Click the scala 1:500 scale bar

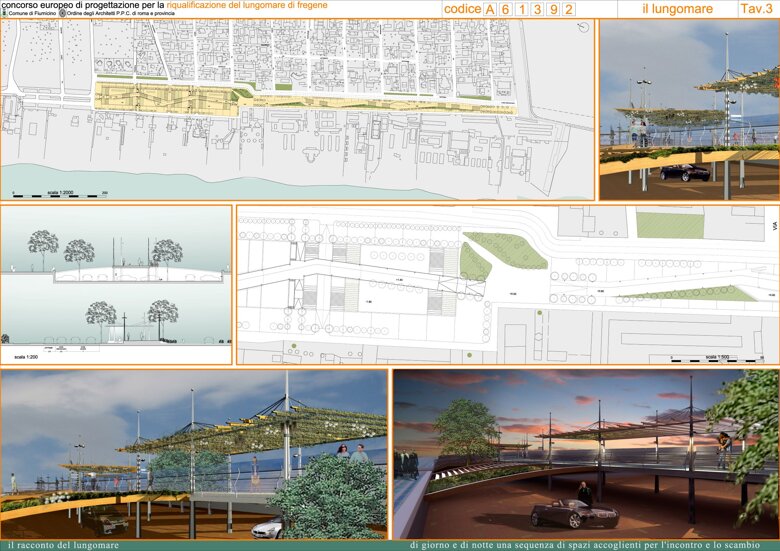(717, 359)
